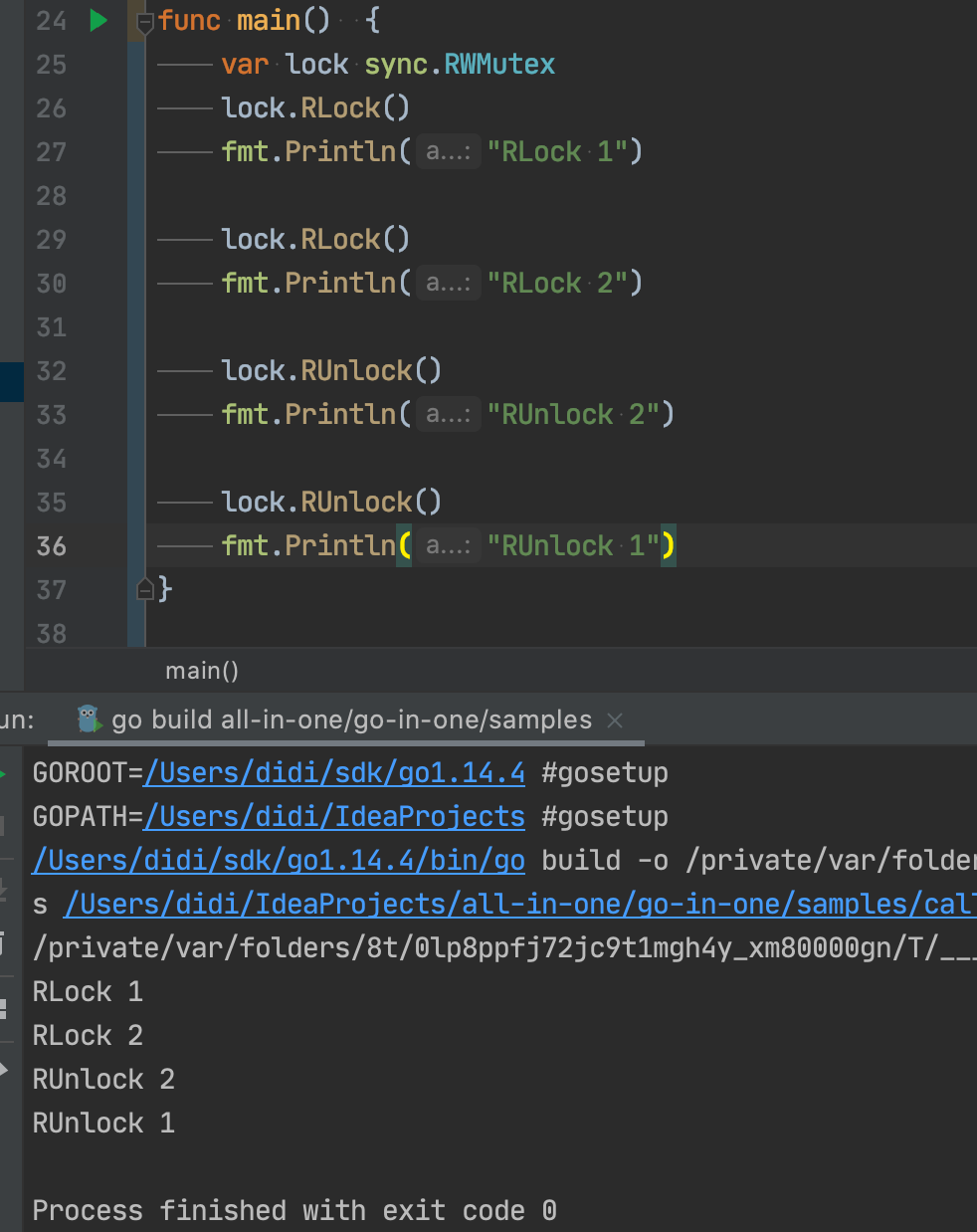Close the go build run tab
Viewport: 977px width, 1232px height.
point(615,720)
